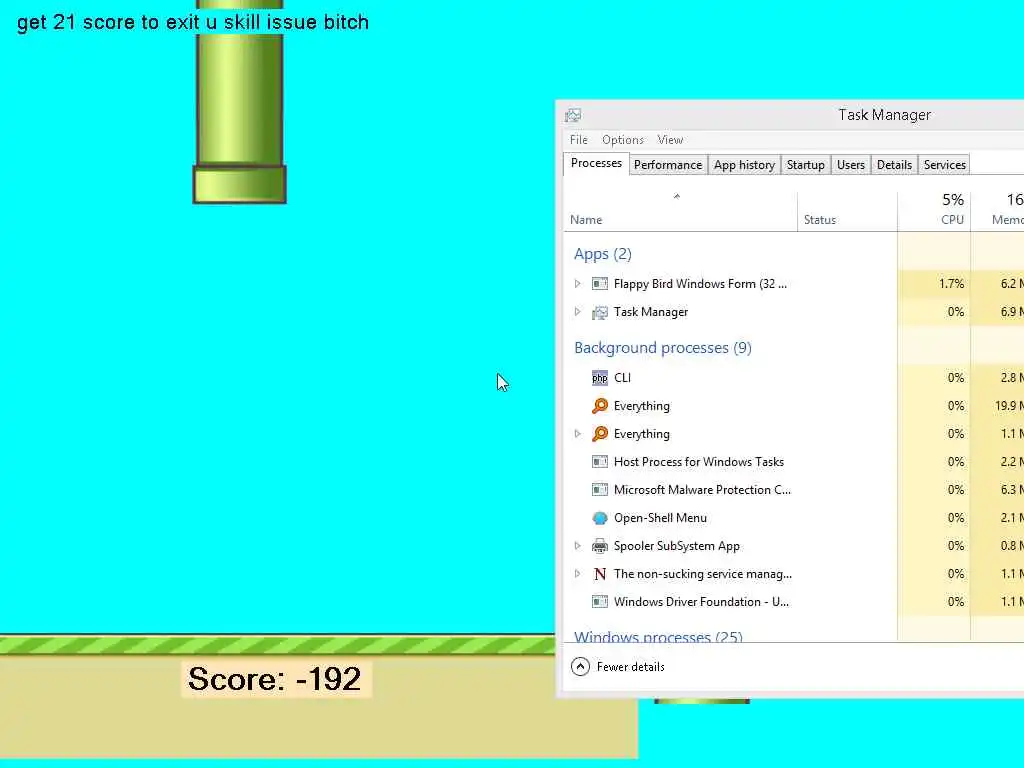Open the App history tab
The width and height of the screenshot is (1024, 768).
point(744,165)
